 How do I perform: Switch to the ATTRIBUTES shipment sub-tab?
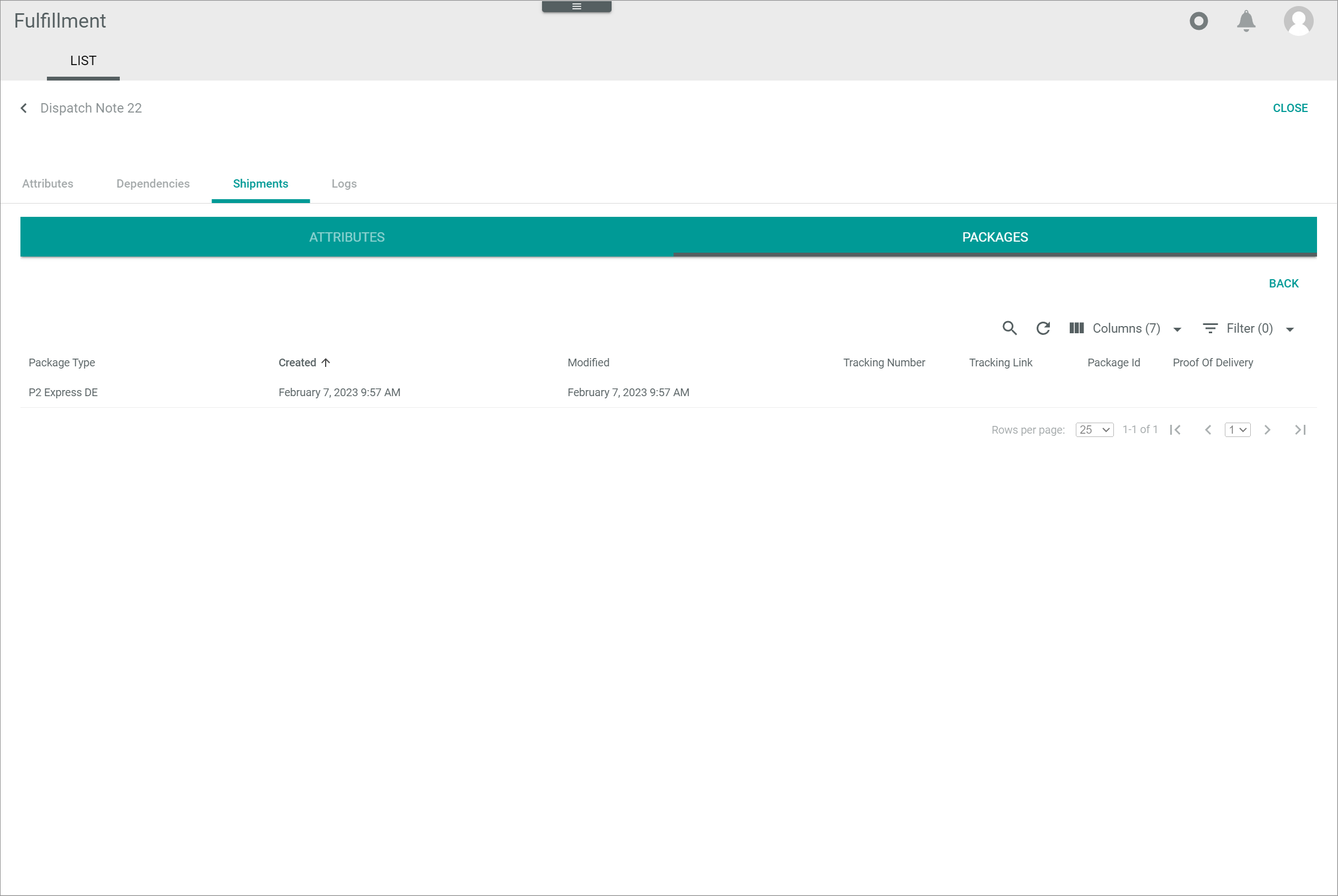(347, 237)
